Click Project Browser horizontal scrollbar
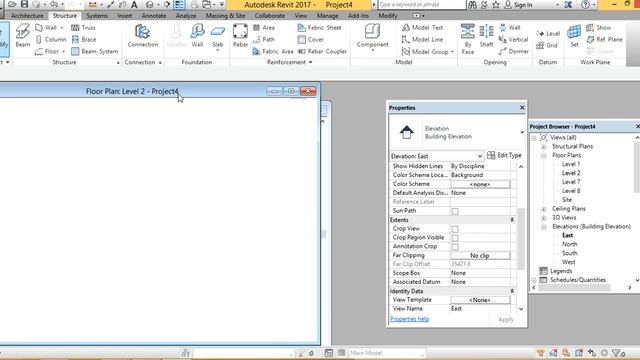This screenshot has height=360, width=640. tap(574, 287)
